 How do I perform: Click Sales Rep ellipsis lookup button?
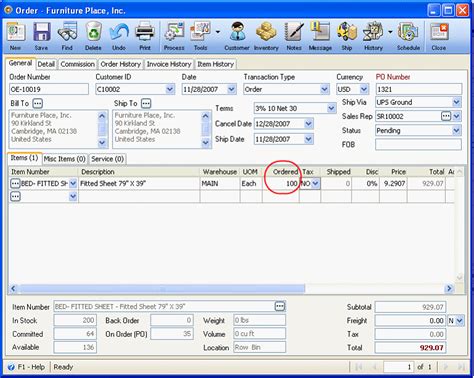pyautogui.click(x=446, y=116)
